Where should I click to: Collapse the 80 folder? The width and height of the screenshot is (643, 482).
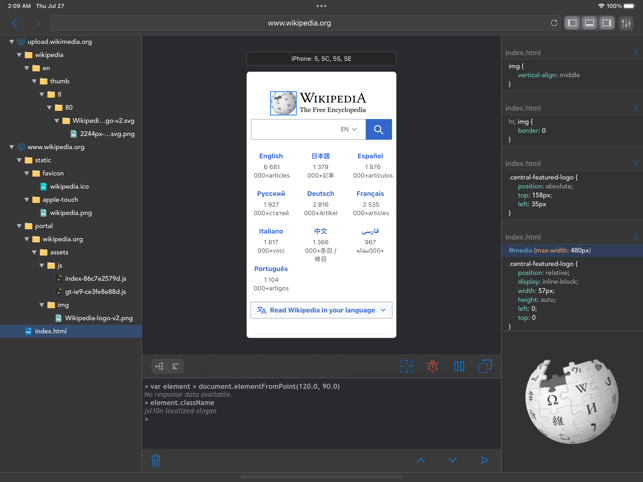pyautogui.click(x=49, y=107)
